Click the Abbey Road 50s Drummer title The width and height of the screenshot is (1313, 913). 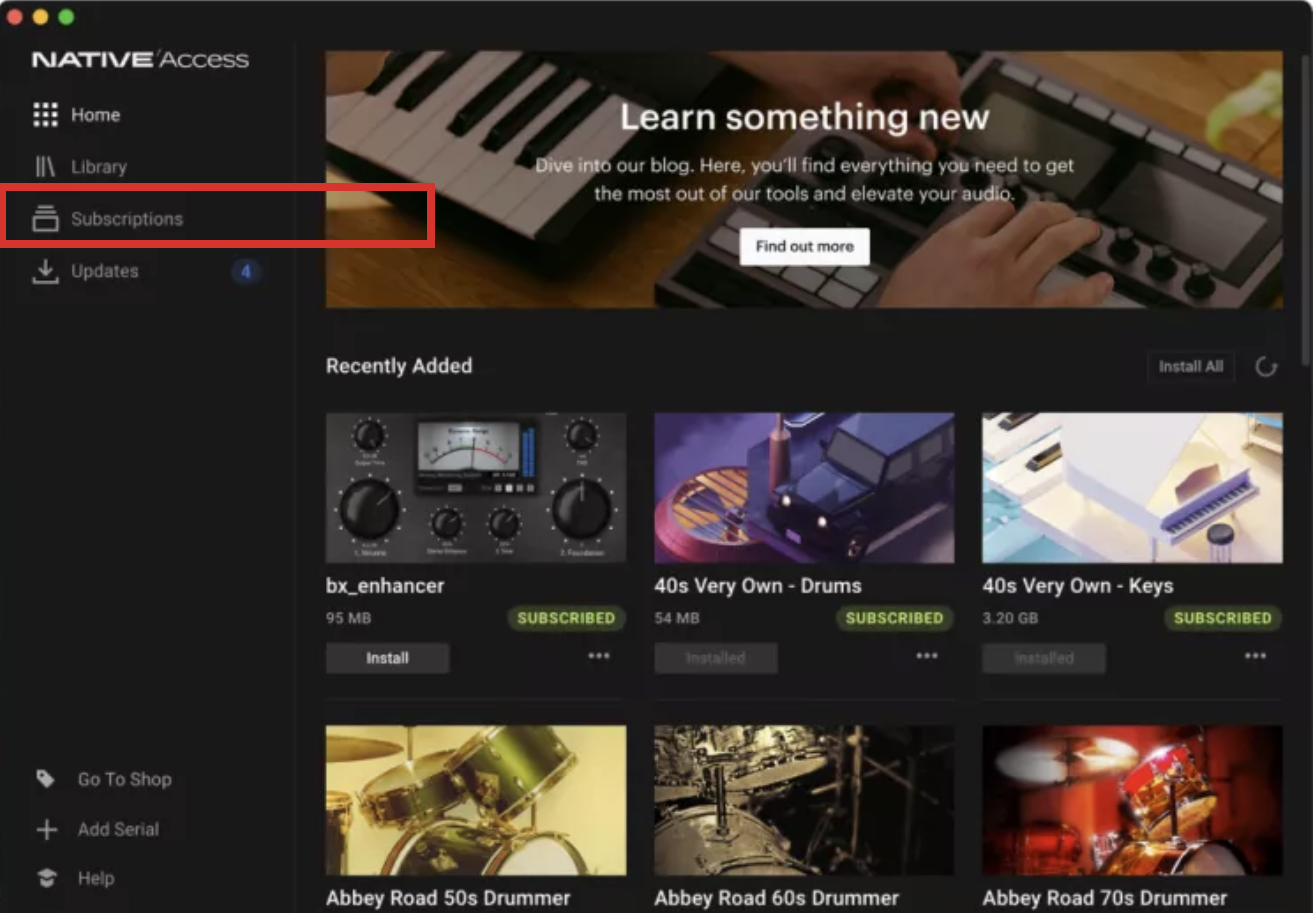(x=448, y=898)
